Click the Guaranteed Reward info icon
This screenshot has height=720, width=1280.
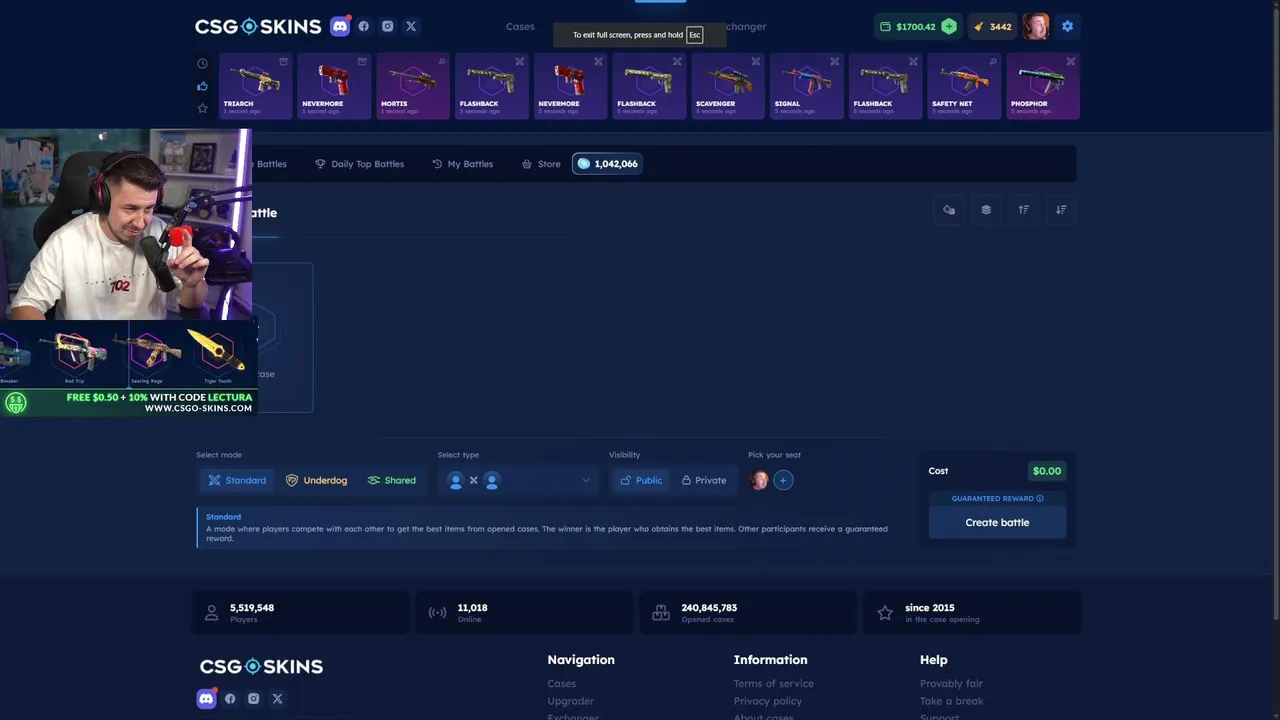(1040, 499)
